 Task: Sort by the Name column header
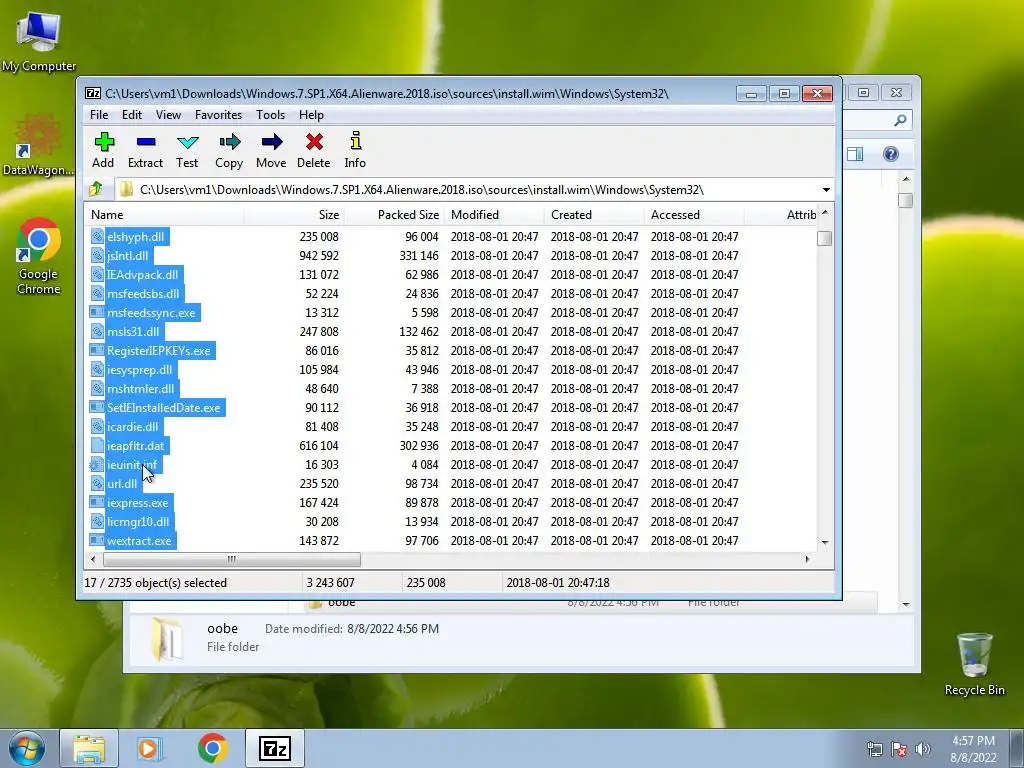tap(164, 215)
